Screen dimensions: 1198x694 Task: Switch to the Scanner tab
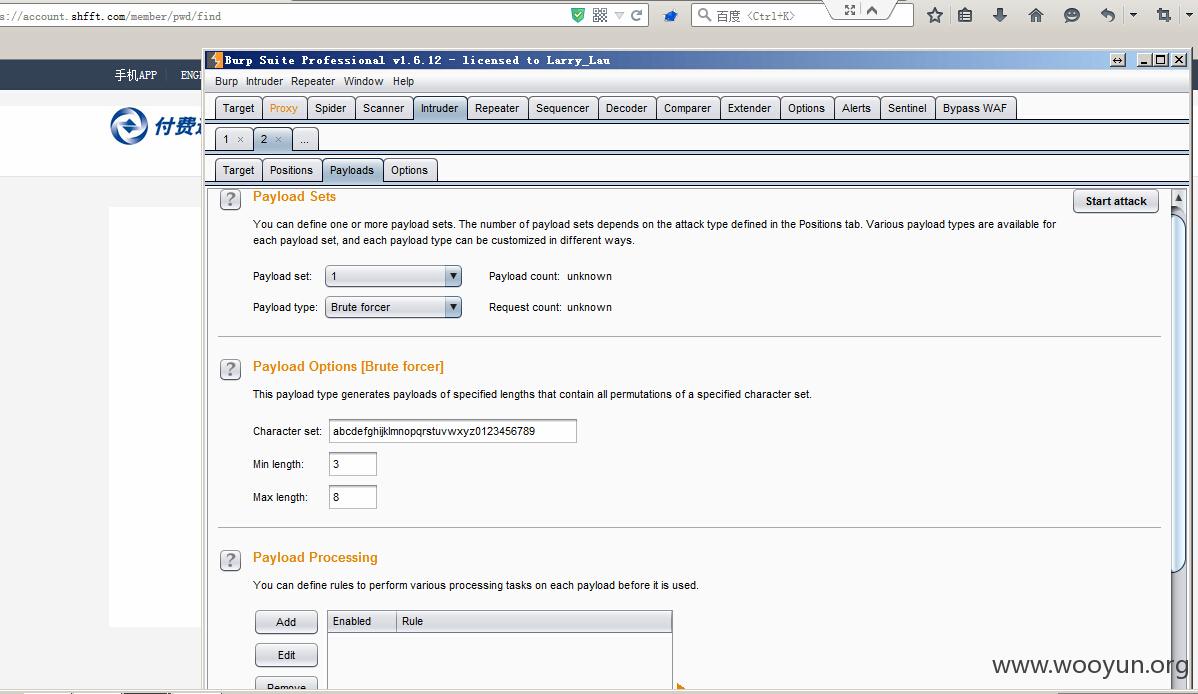click(x=384, y=109)
